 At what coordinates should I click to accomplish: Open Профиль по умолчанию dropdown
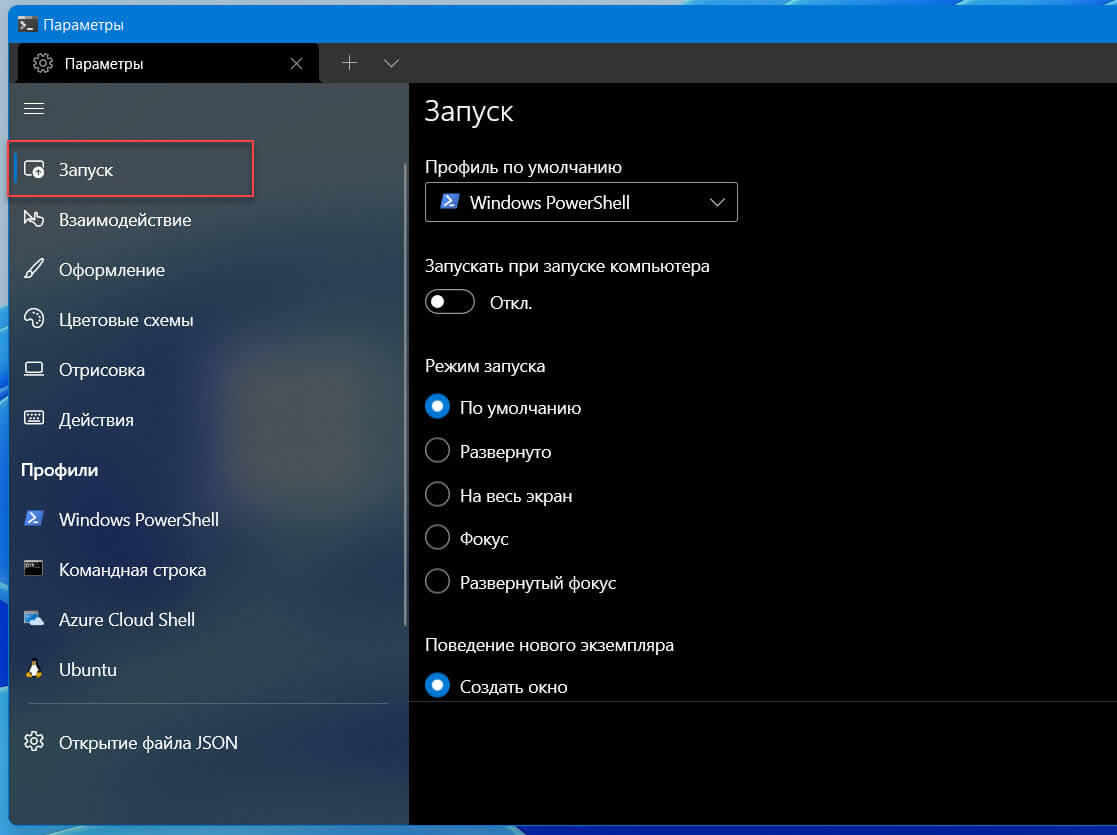pyautogui.click(x=581, y=202)
